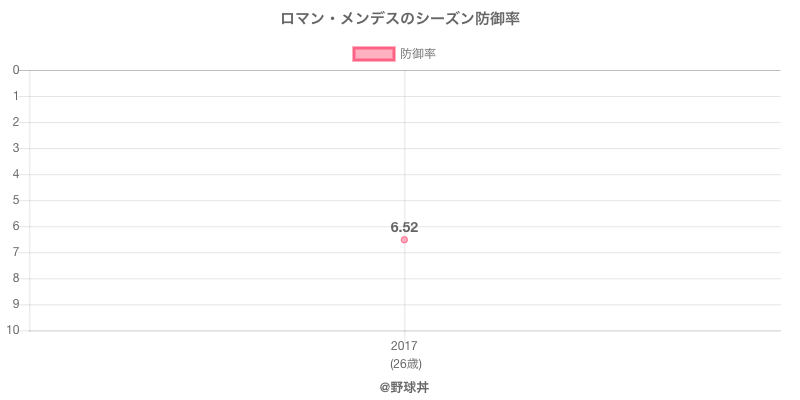Click the y-axis label 3

tap(17, 148)
